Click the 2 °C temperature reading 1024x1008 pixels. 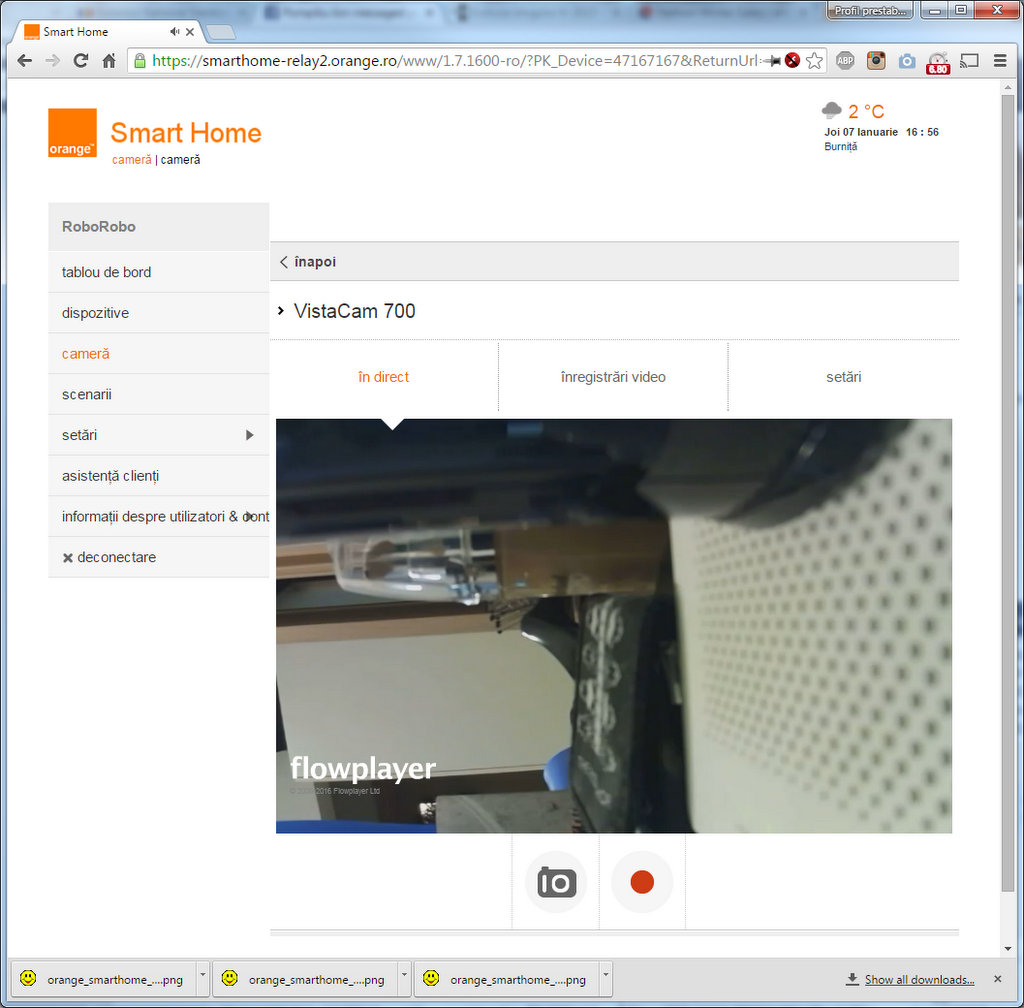click(866, 112)
